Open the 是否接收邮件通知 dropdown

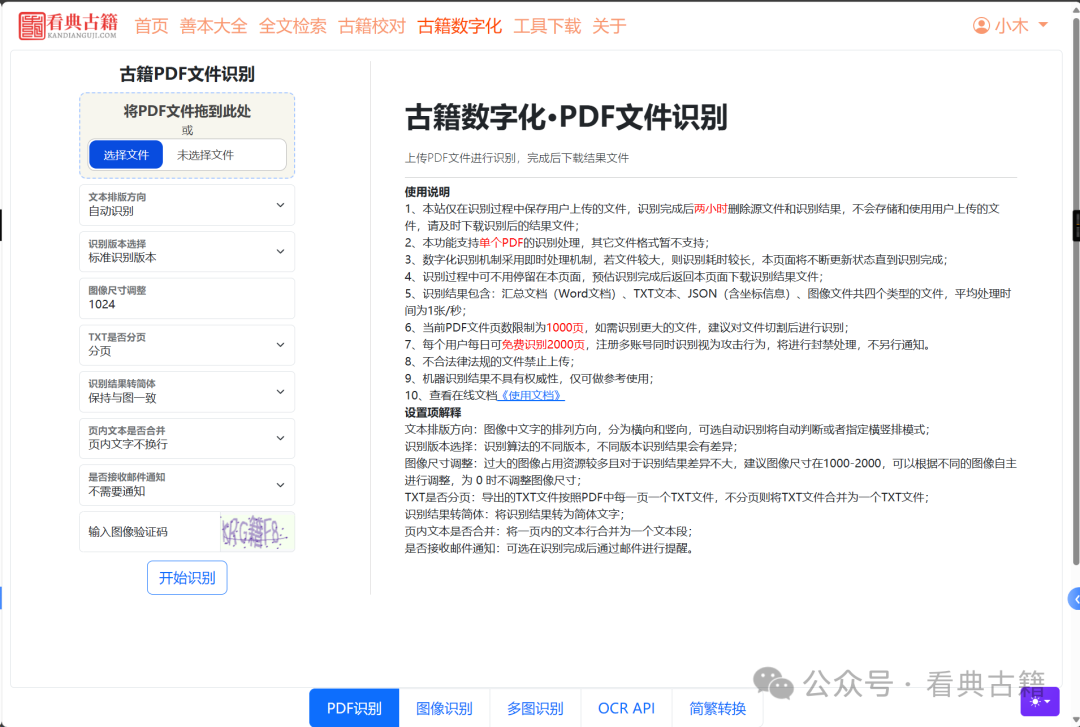pyautogui.click(x=186, y=484)
